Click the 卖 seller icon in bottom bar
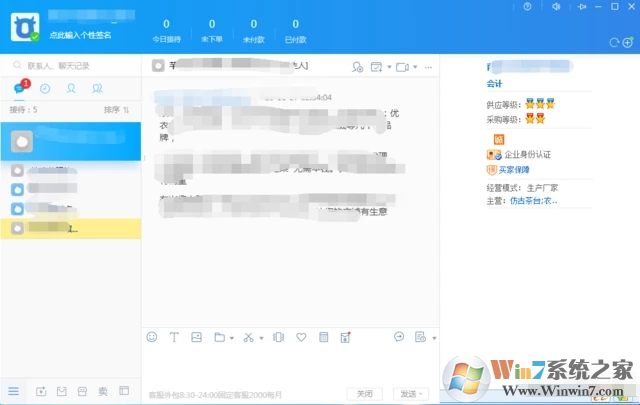The image size is (640, 405). tap(103, 392)
